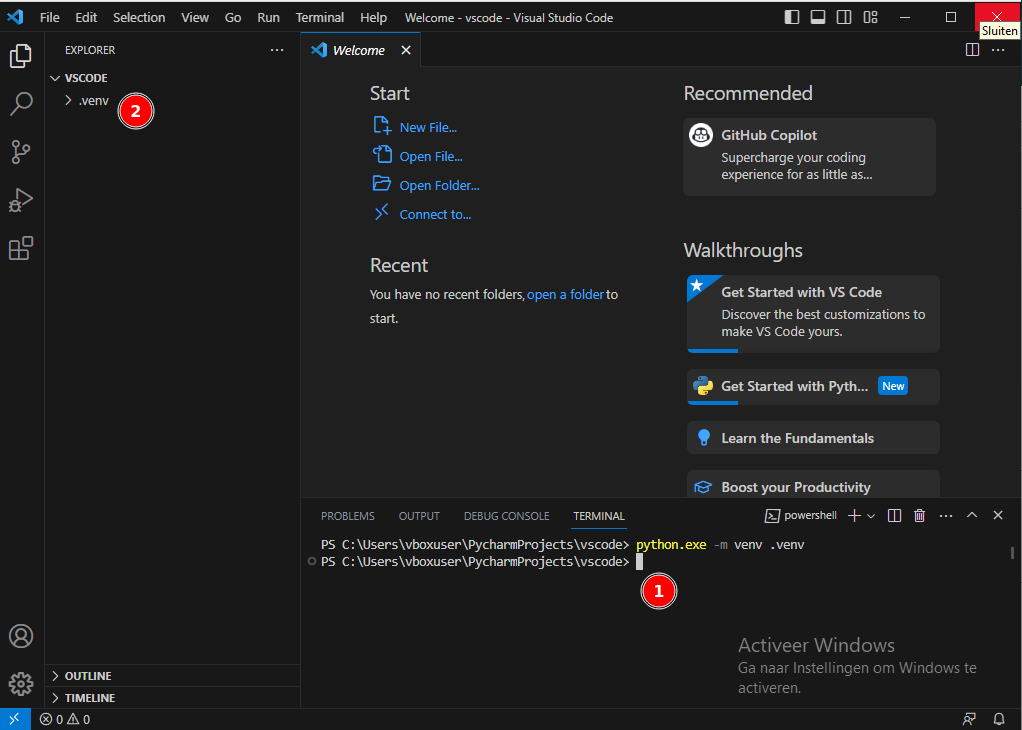Screen dimensions: 1022x730
Task: Open the Terminal menu
Action: point(319,17)
